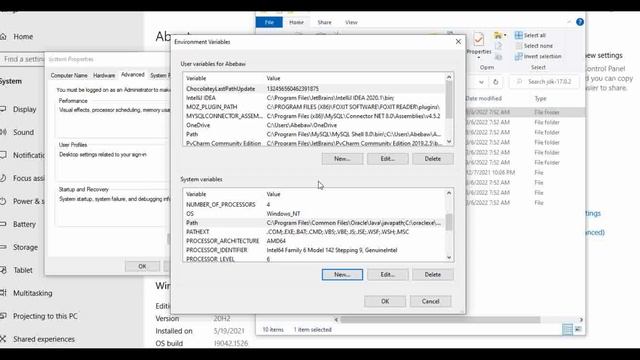
Task: Click Find a setting search box
Action: (22, 59)
